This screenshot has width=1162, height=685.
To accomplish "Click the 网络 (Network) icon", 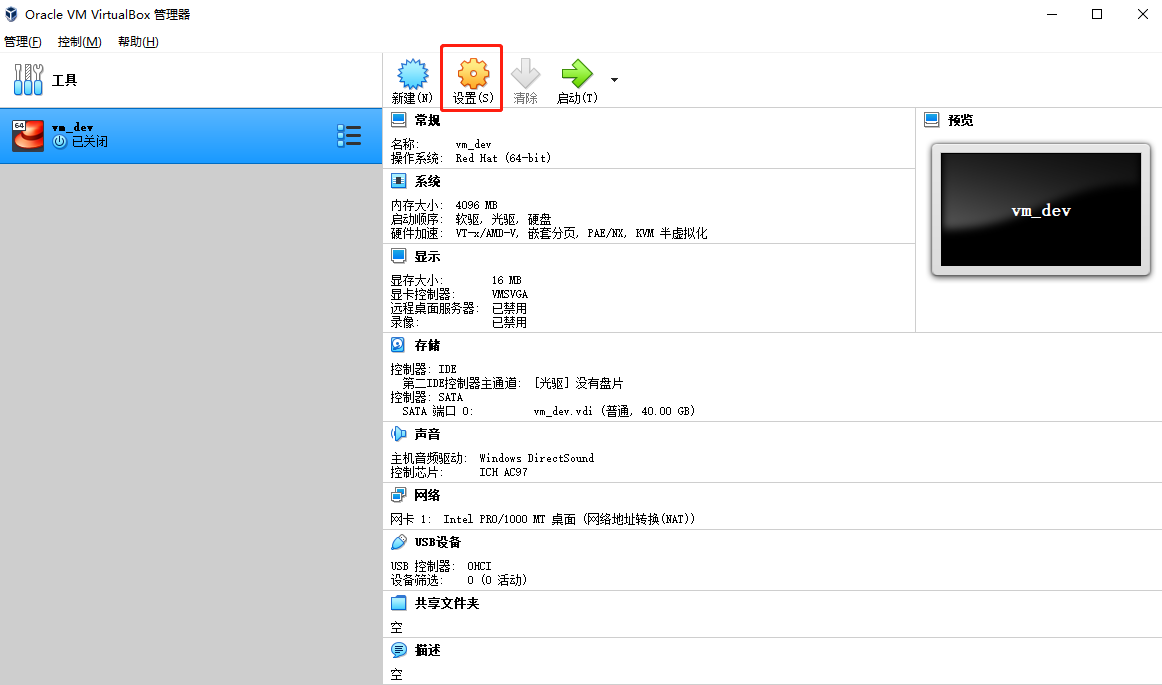I will [399, 494].
